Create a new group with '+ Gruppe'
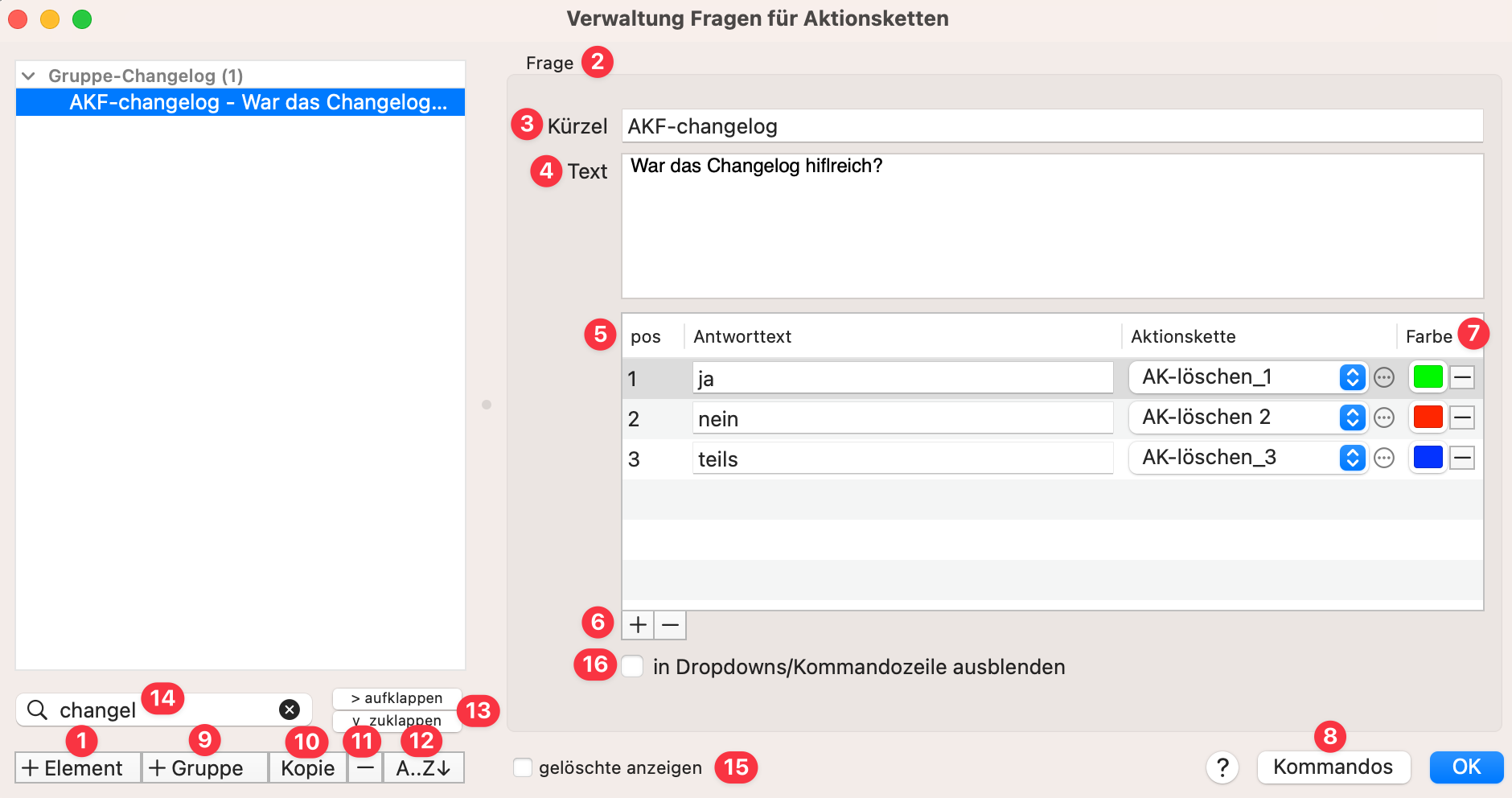The image size is (1512, 798). [x=205, y=767]
